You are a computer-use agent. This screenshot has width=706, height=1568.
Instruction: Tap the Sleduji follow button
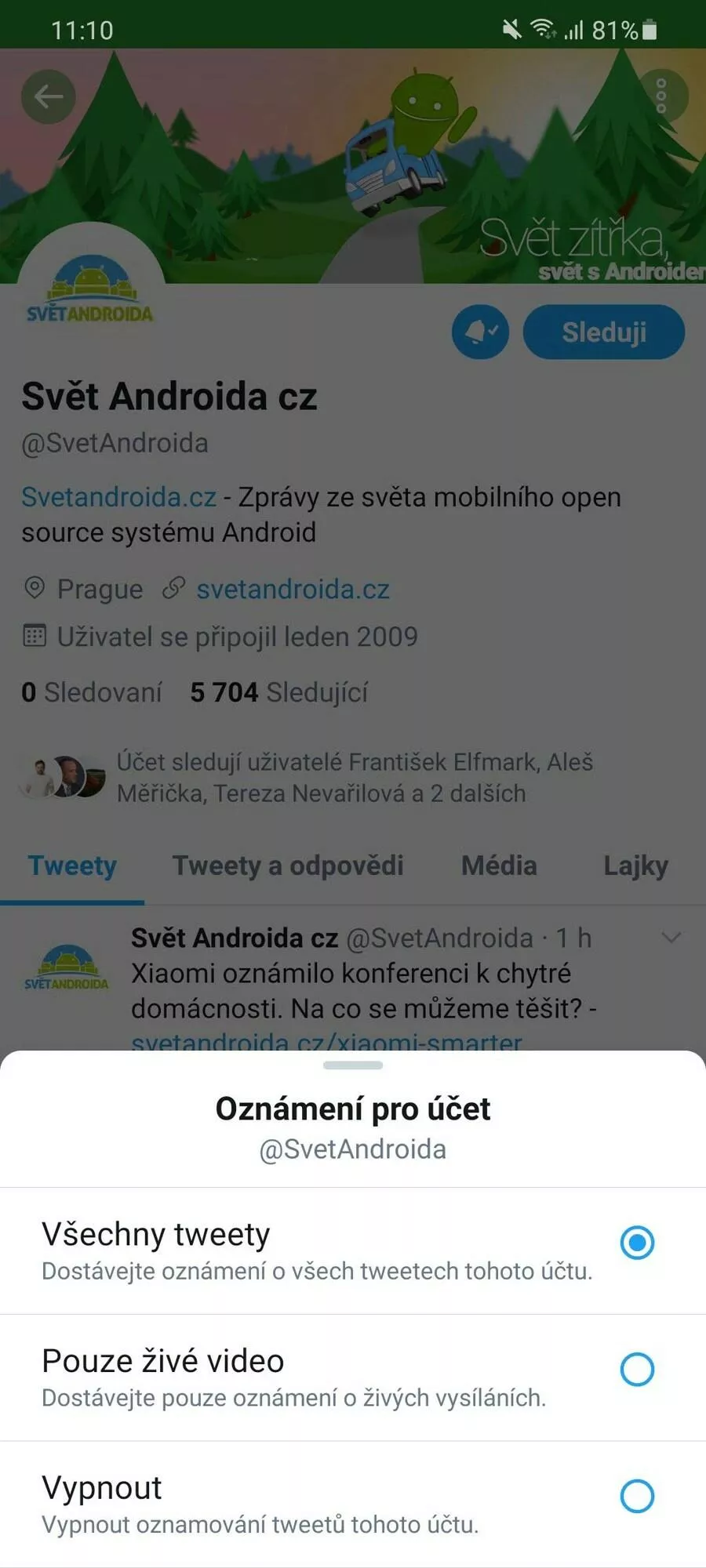pos(604,332)
